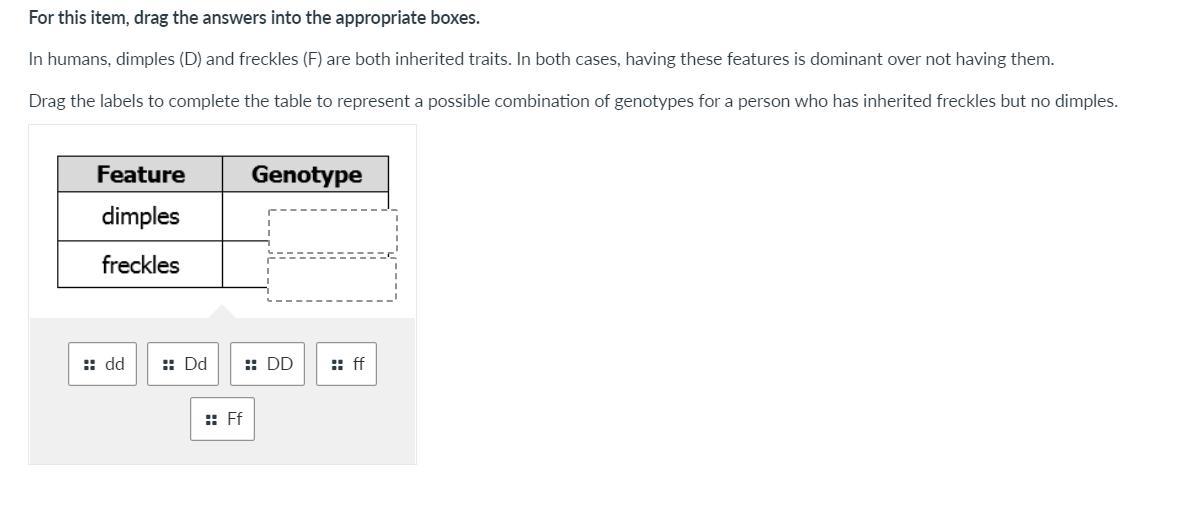The height and width of the screenshot is (530, 1203).
Task: Click the 'Drag the labels to complete' sentence
Action: coord(572,101)
